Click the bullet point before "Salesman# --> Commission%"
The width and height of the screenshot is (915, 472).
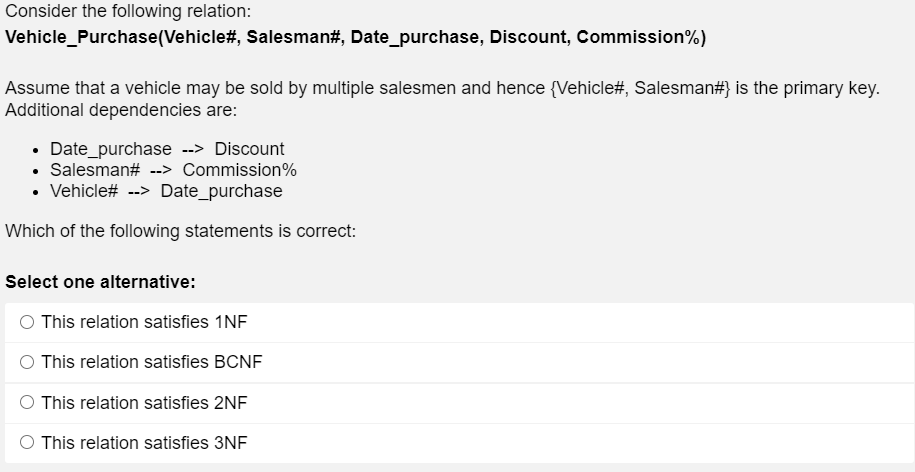(36, 170)
